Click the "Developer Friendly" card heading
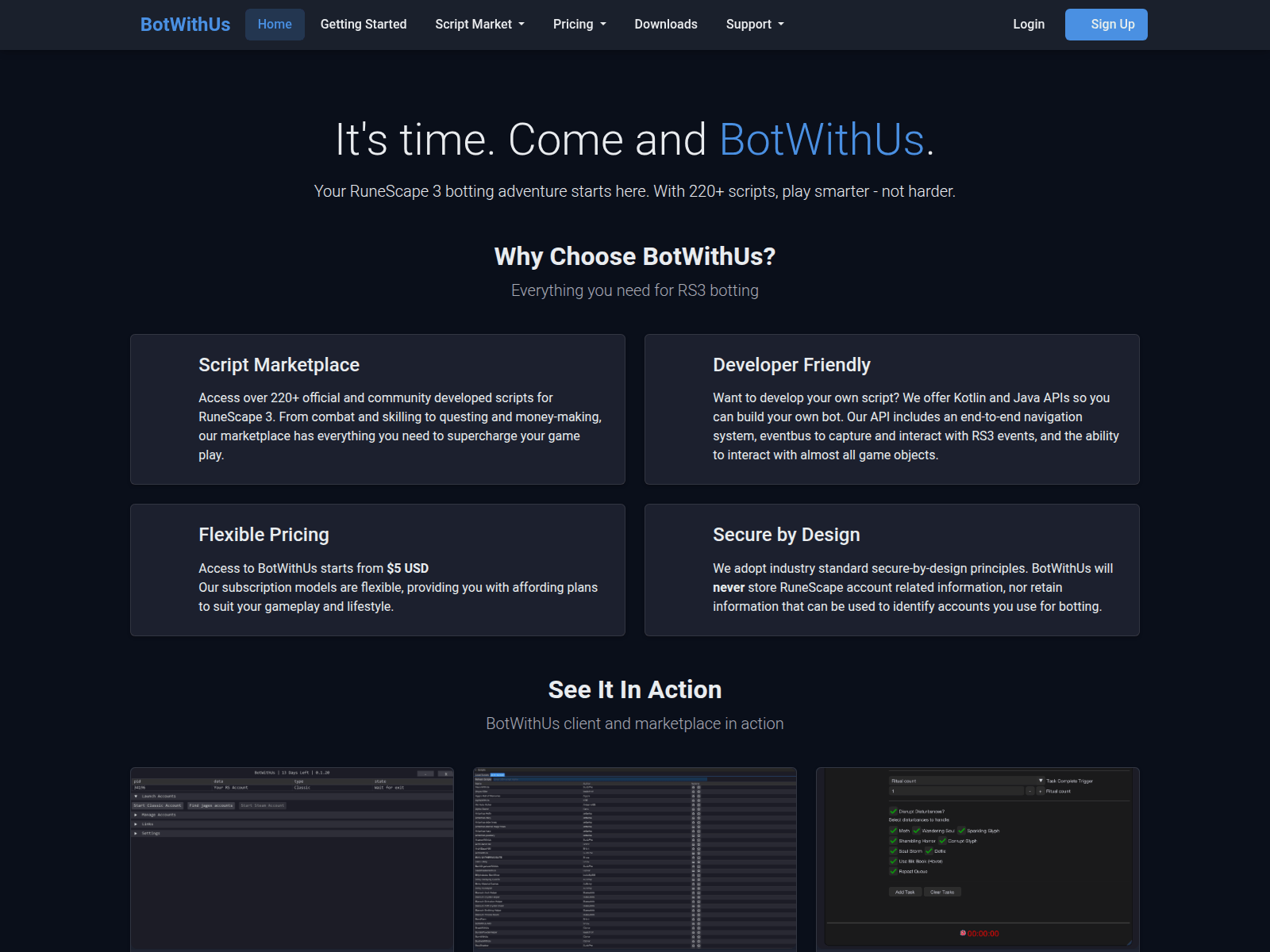1270x952 pixels. click(791, 365)
